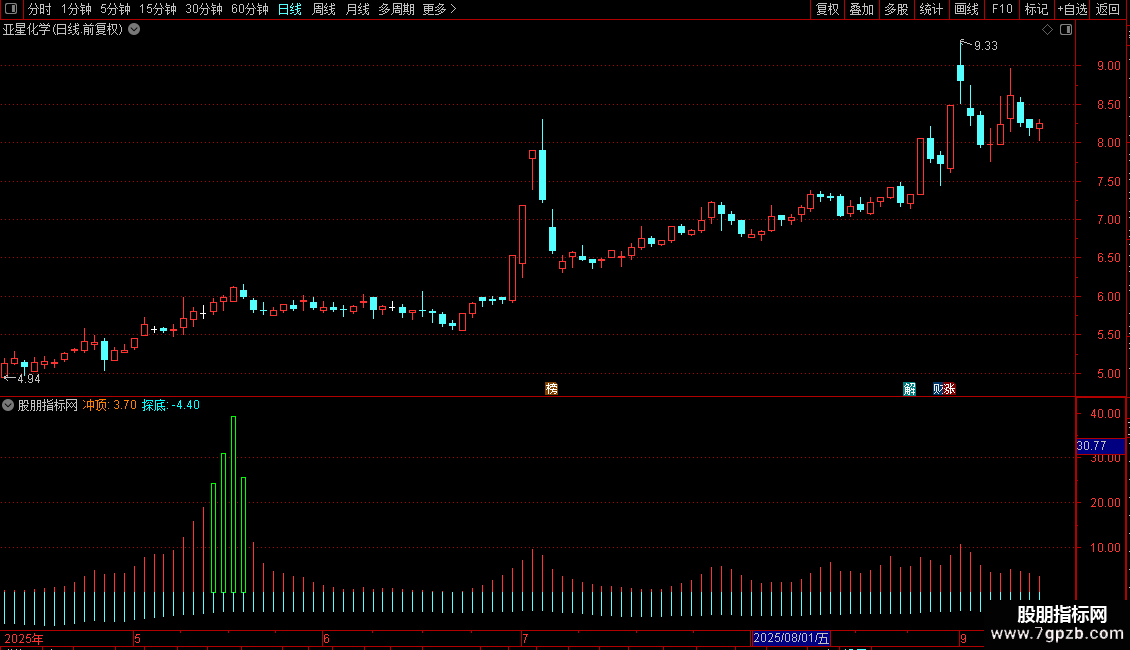
Task: Open the 多周期 multi-period view
Action: tap(396, 9)
